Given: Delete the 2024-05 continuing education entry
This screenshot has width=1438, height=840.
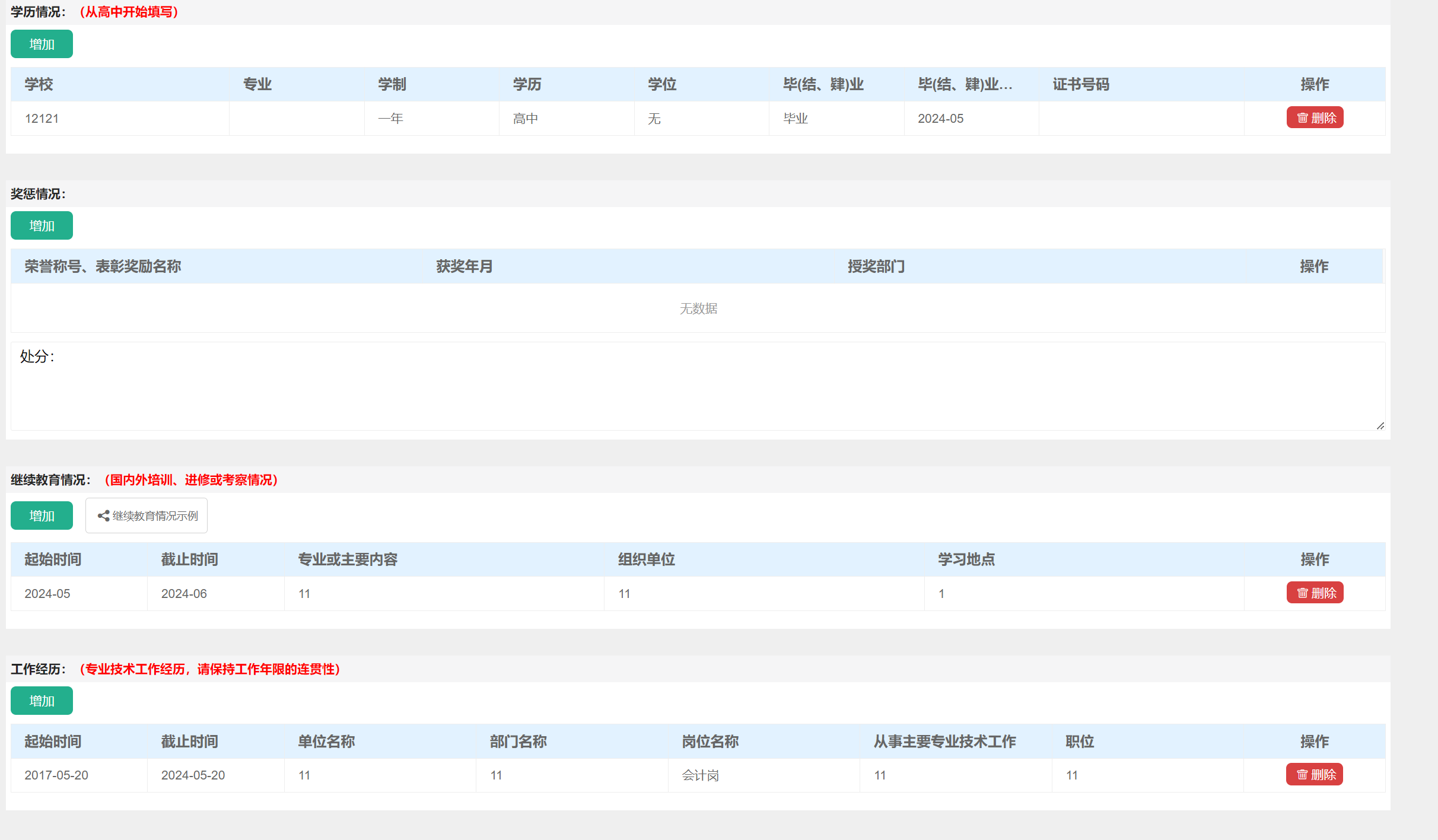Looking at the screenshot, I should click(x=1315, y=592).
